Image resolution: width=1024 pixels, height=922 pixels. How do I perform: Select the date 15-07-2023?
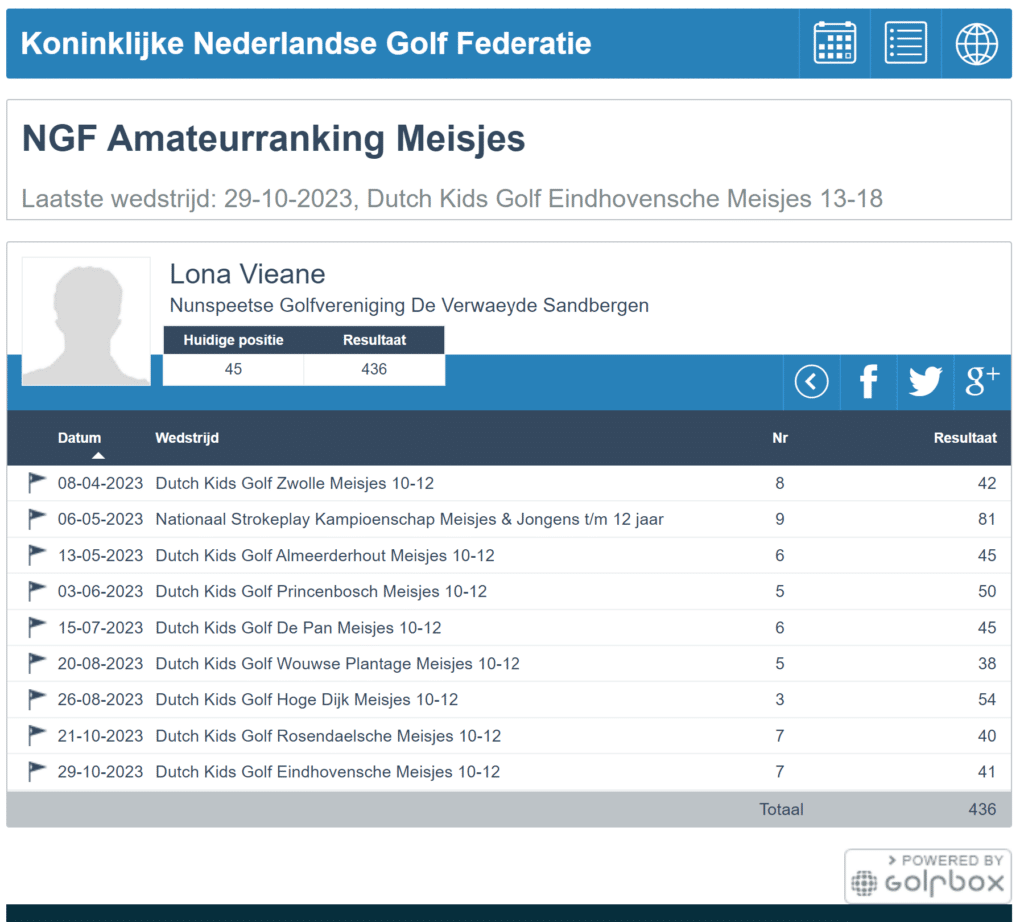(100, 628)
